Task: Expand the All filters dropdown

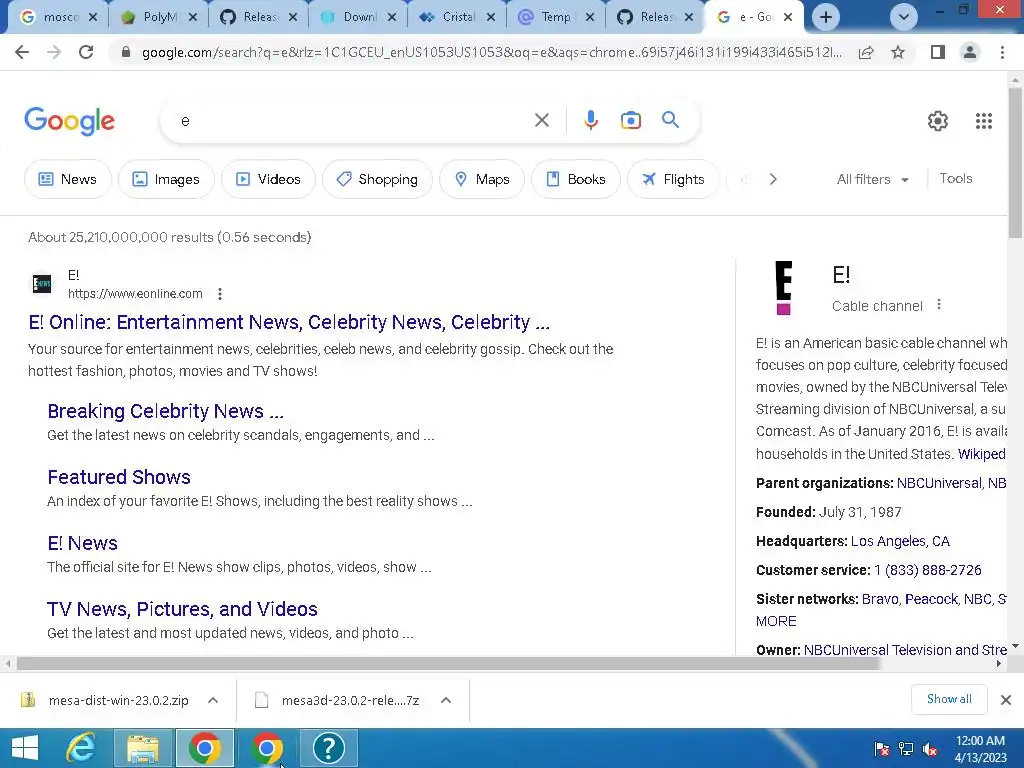Action: [x=872, y=179]
